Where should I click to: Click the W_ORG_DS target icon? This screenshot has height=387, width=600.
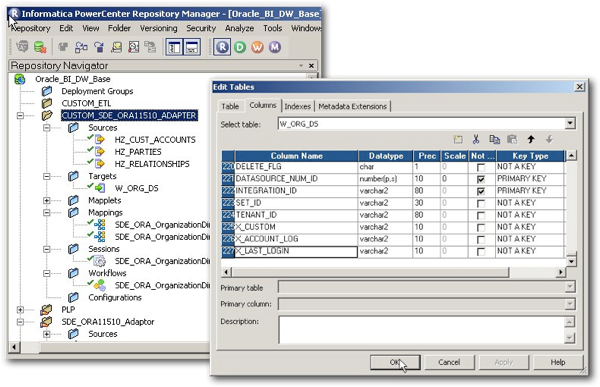(x=100, y=188)
